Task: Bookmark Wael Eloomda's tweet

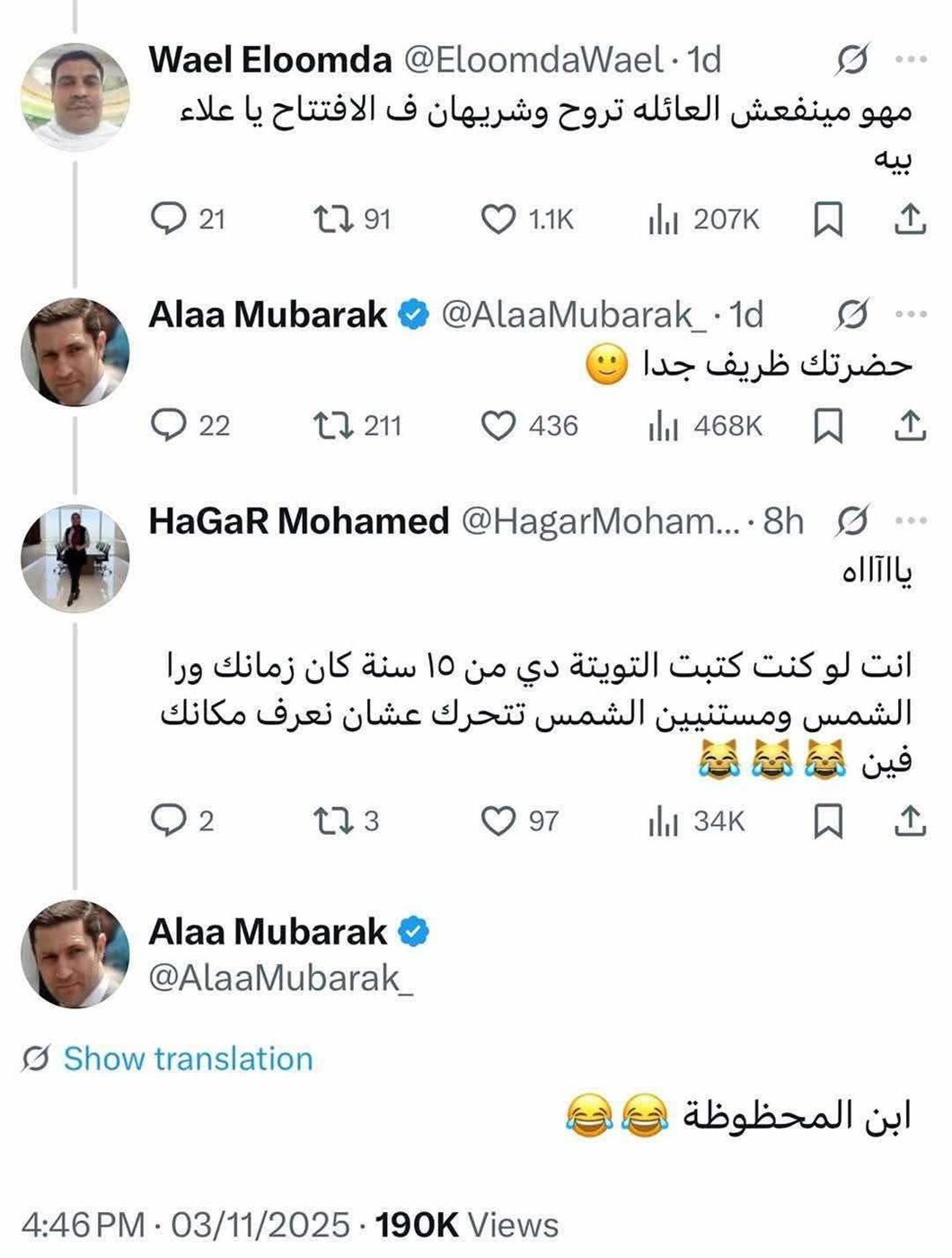Action: 827,219
